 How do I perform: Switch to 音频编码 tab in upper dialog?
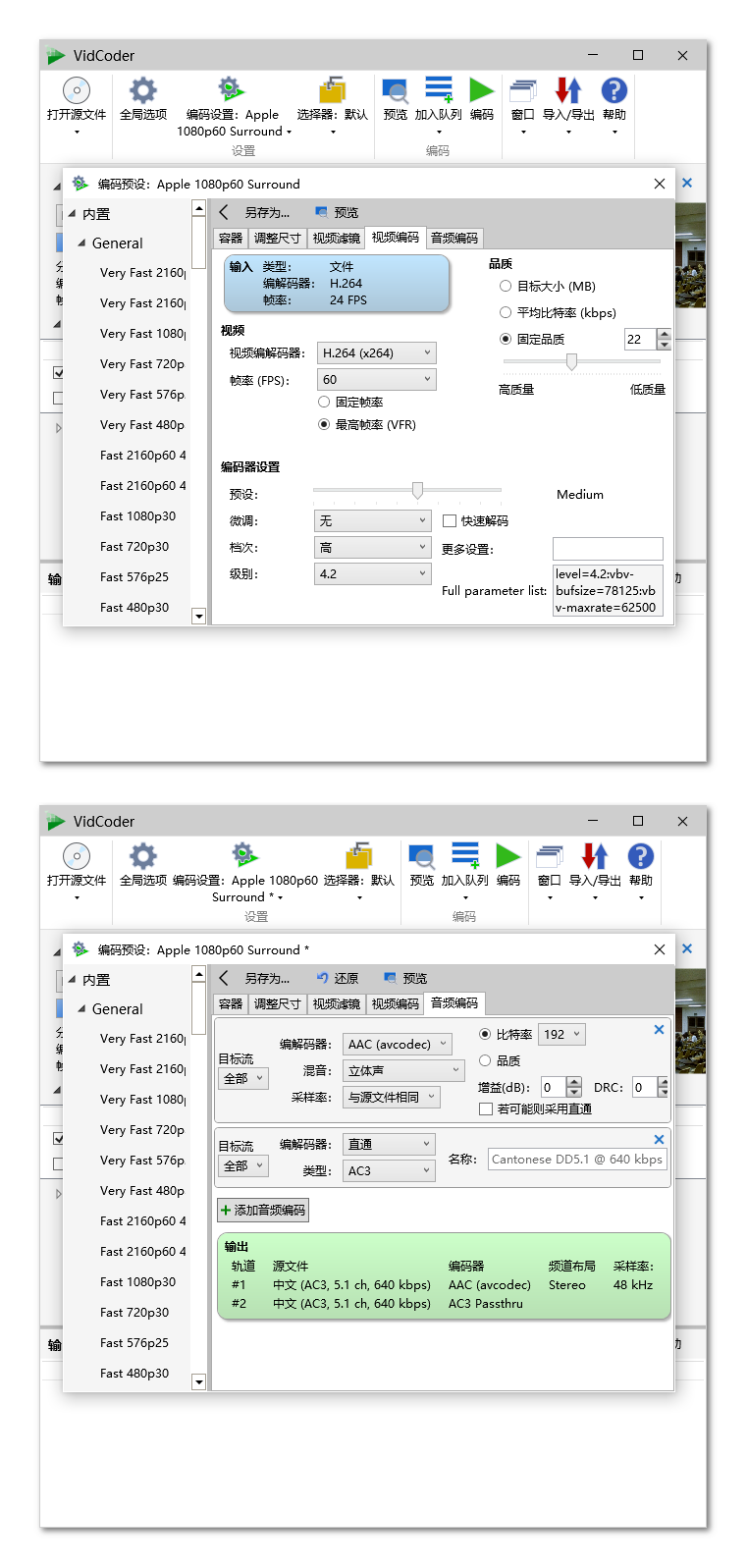[454, 239]
